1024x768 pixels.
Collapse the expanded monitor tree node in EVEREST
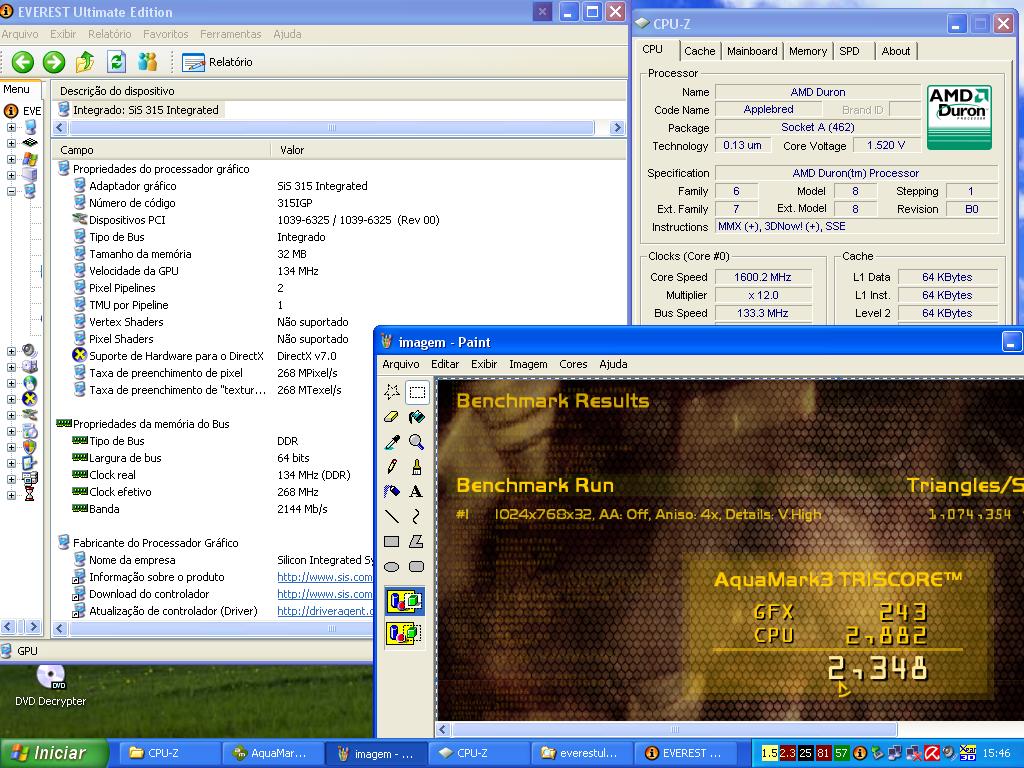pos(11,191)
